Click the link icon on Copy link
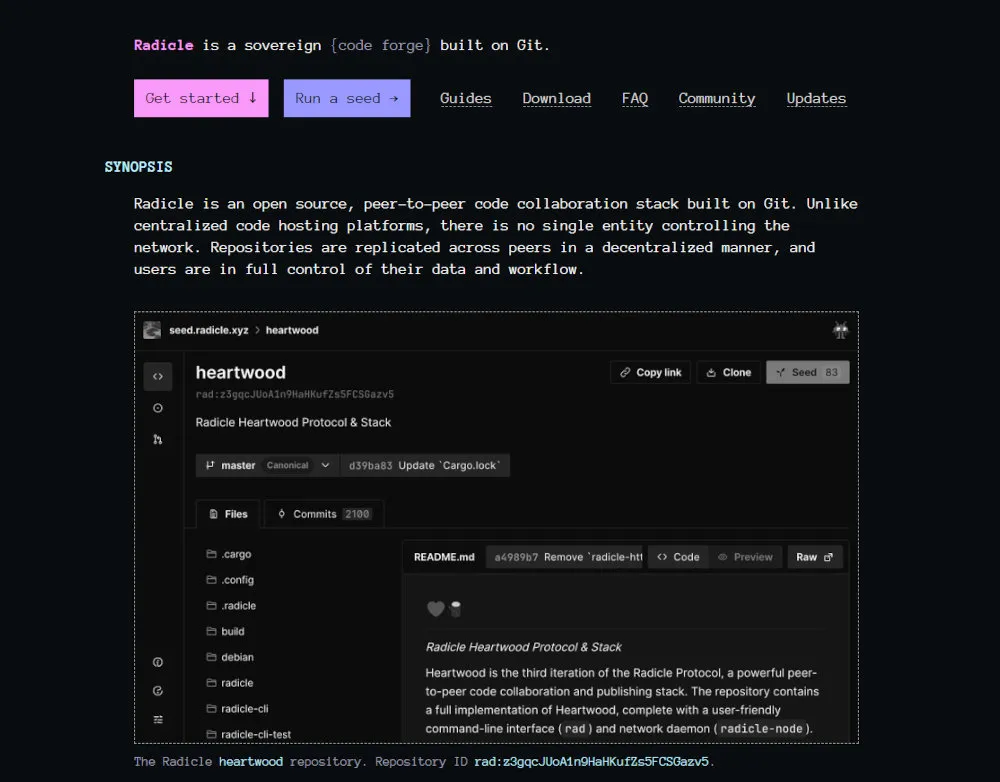The width and height of the screenshot is (1000, 782). (x=625, y=373)
